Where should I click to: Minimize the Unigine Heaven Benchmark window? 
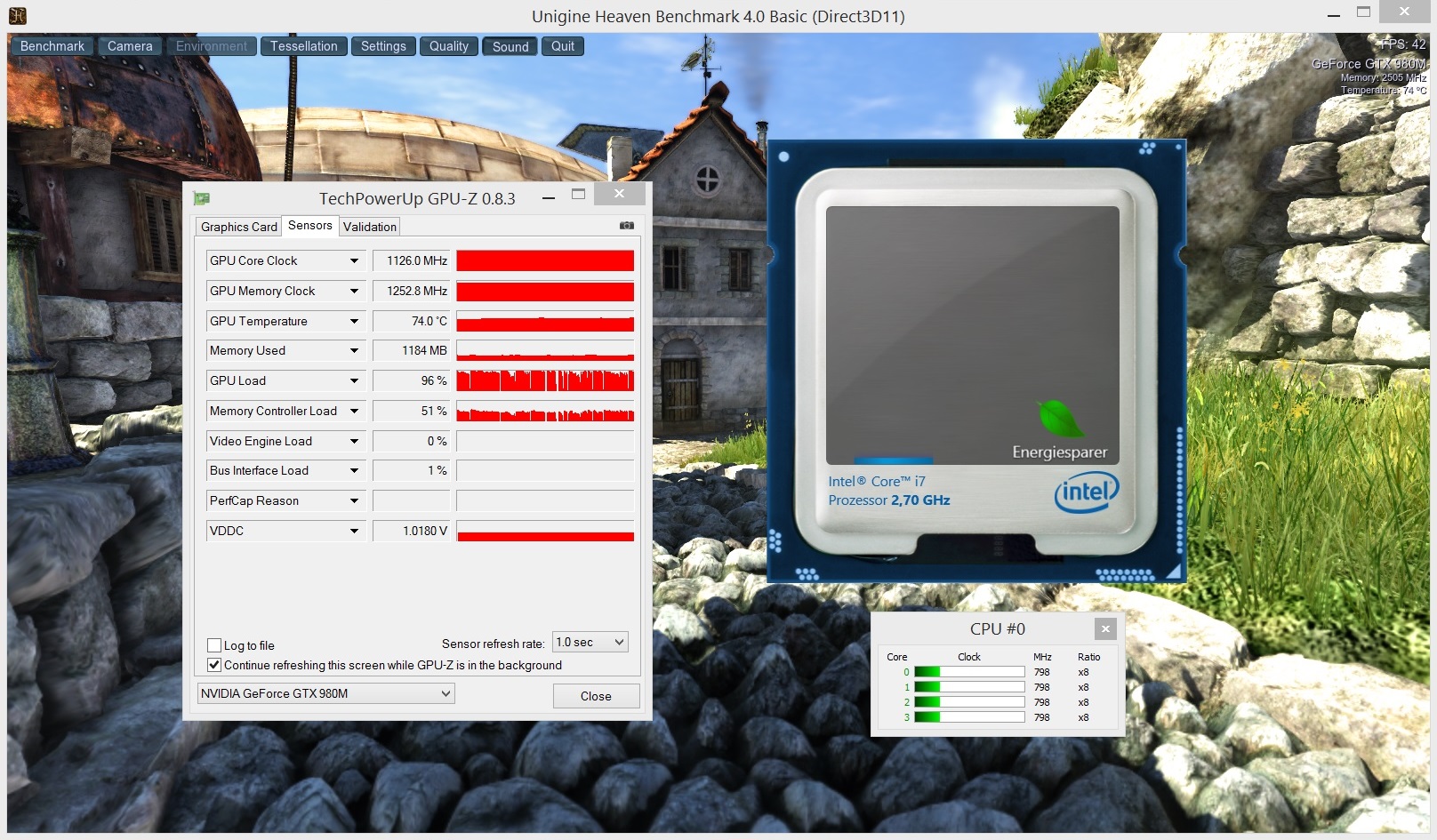coord(1333,14)
